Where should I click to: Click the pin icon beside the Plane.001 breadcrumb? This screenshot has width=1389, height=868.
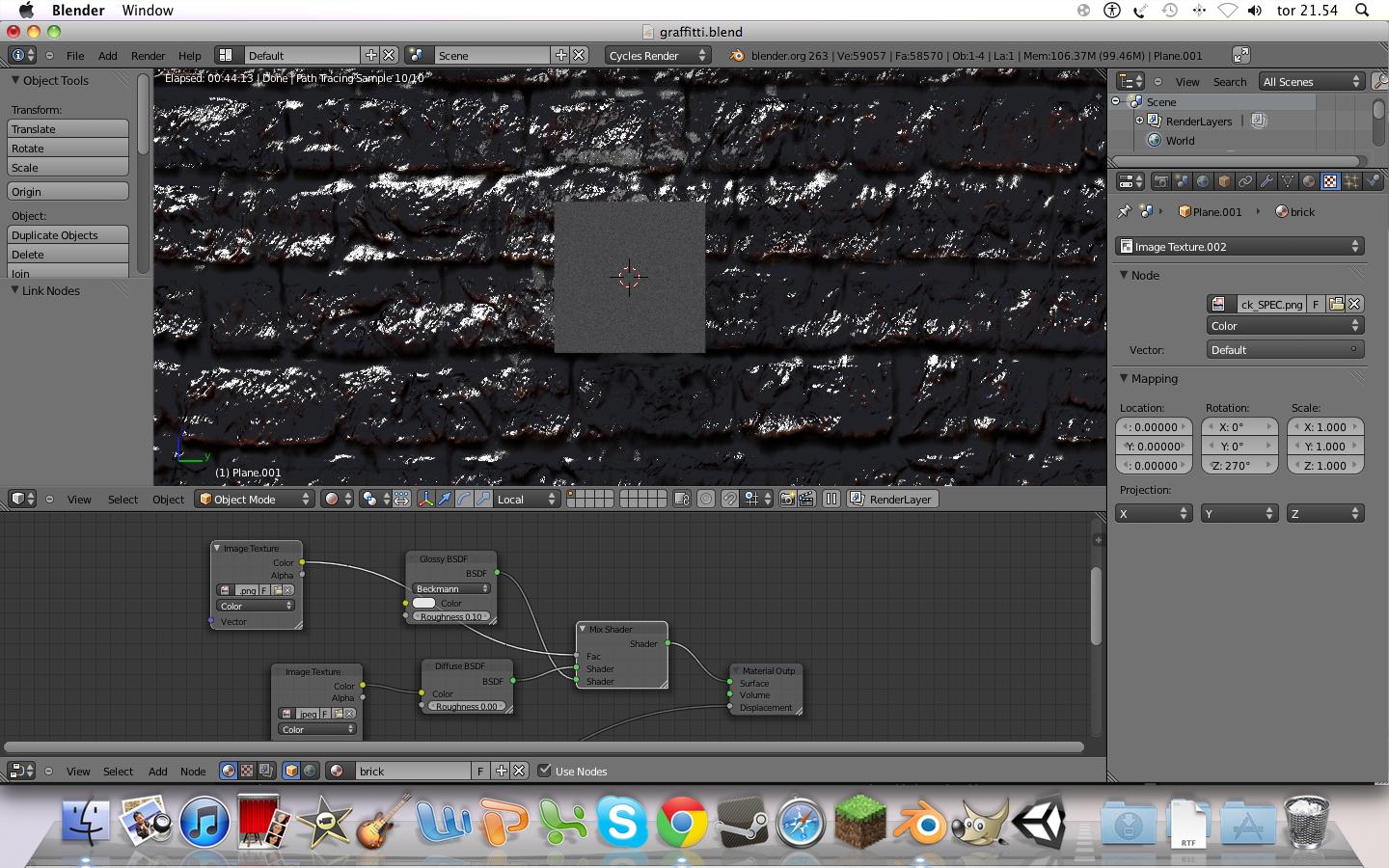click(1125, 211)
